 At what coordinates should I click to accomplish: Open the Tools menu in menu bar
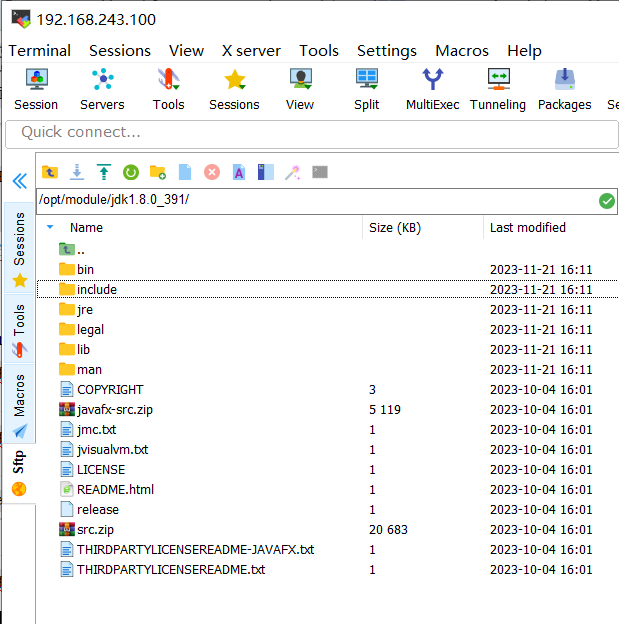319,51
